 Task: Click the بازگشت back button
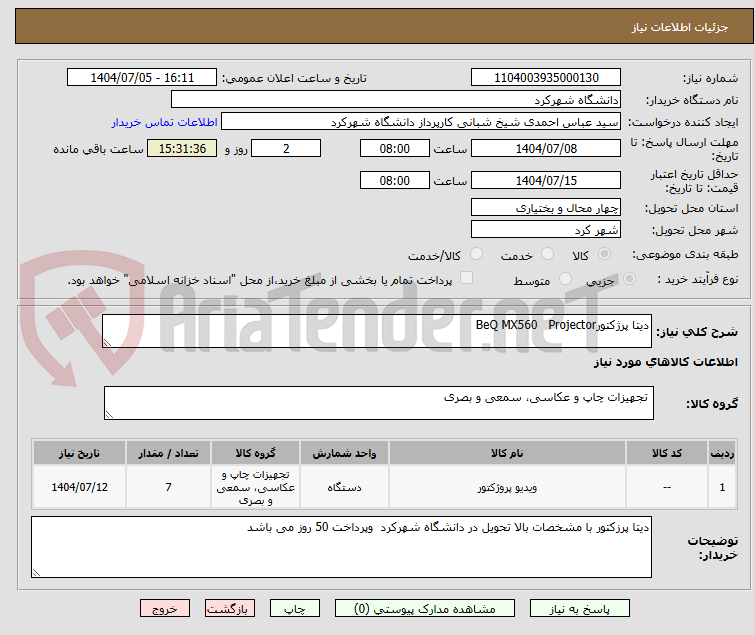point(230,609)
